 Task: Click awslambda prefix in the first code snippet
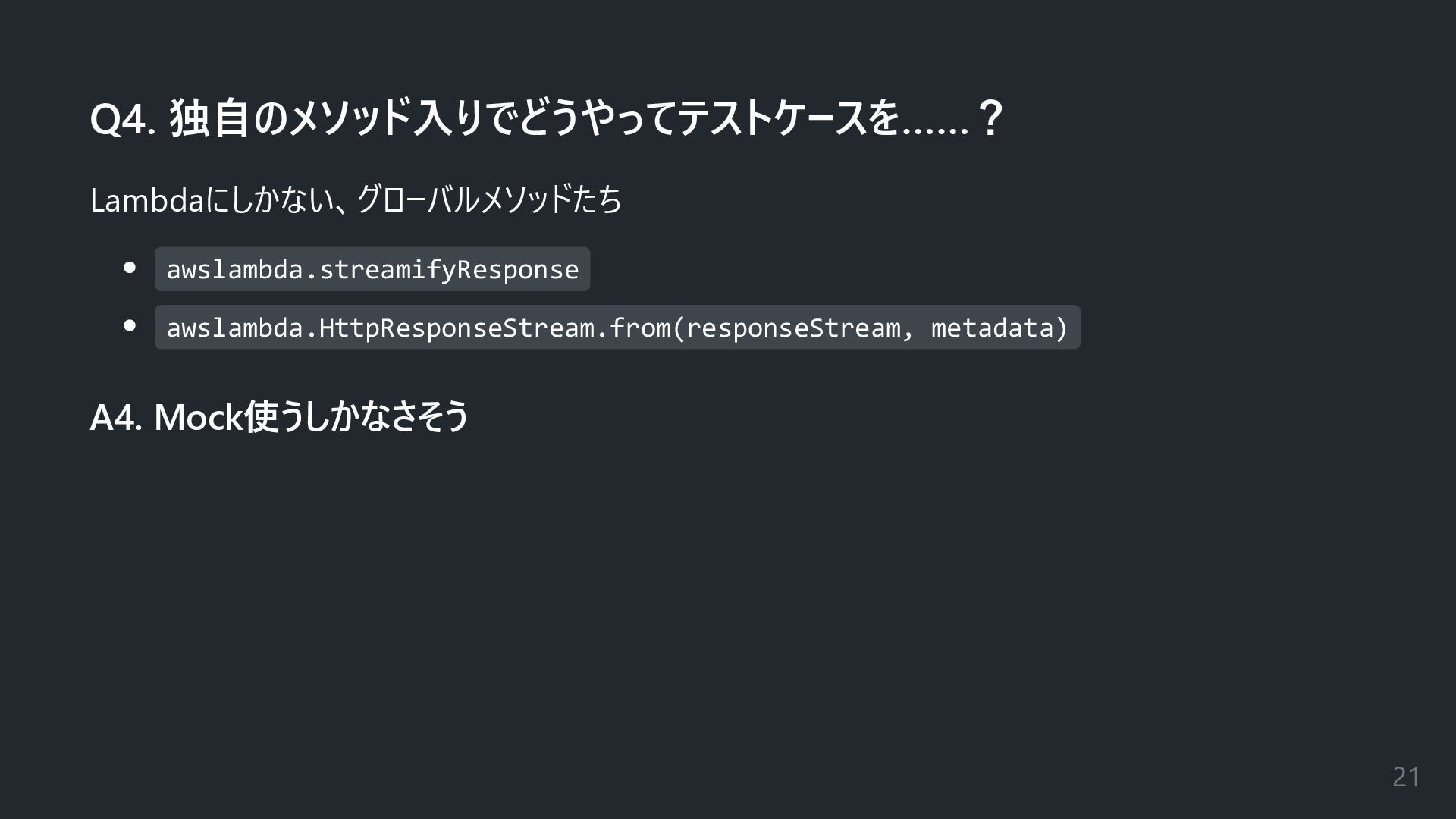(x=235, y=269)
